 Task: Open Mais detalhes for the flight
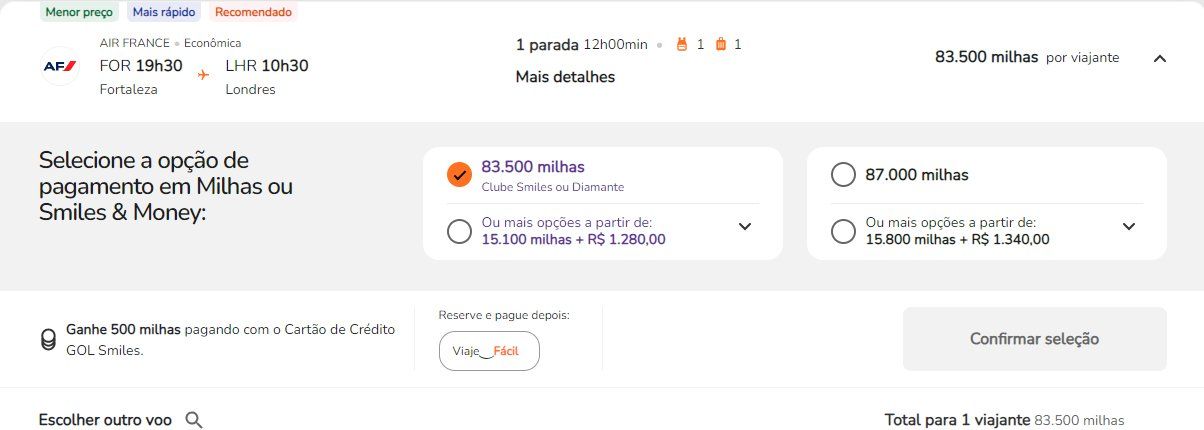[x=565, y=77]
